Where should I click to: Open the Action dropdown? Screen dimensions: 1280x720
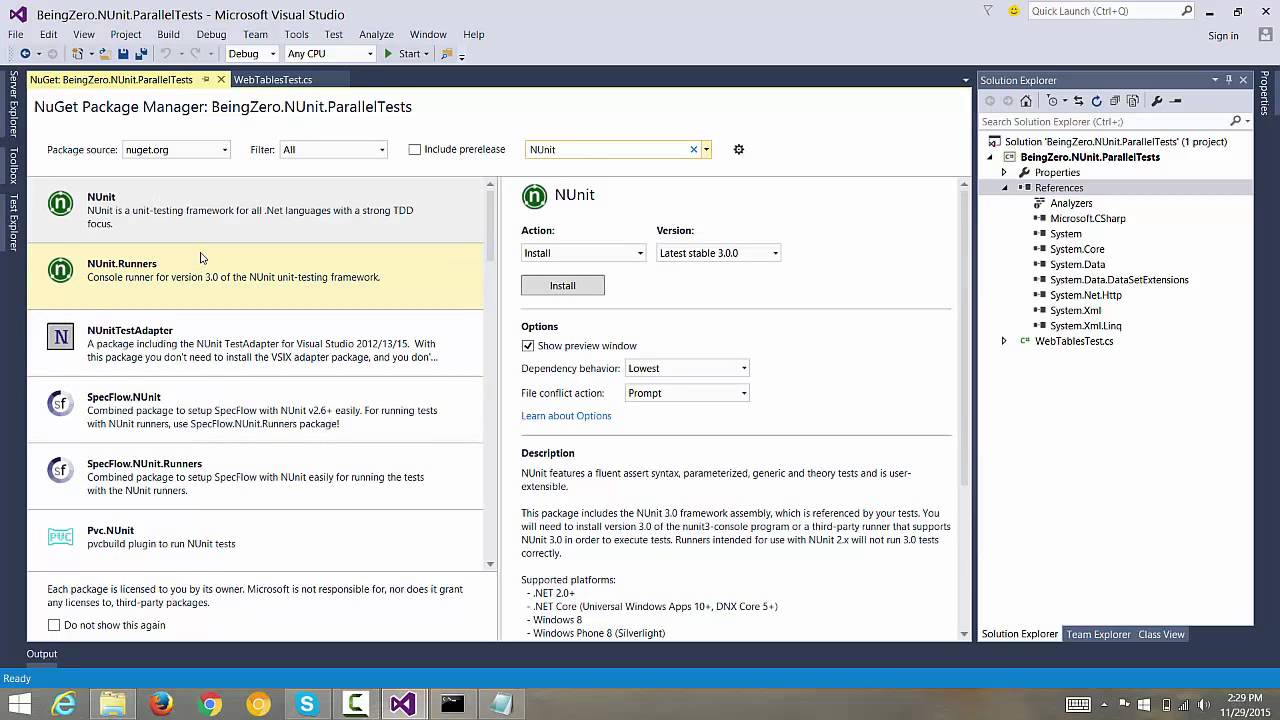point(583,253)
